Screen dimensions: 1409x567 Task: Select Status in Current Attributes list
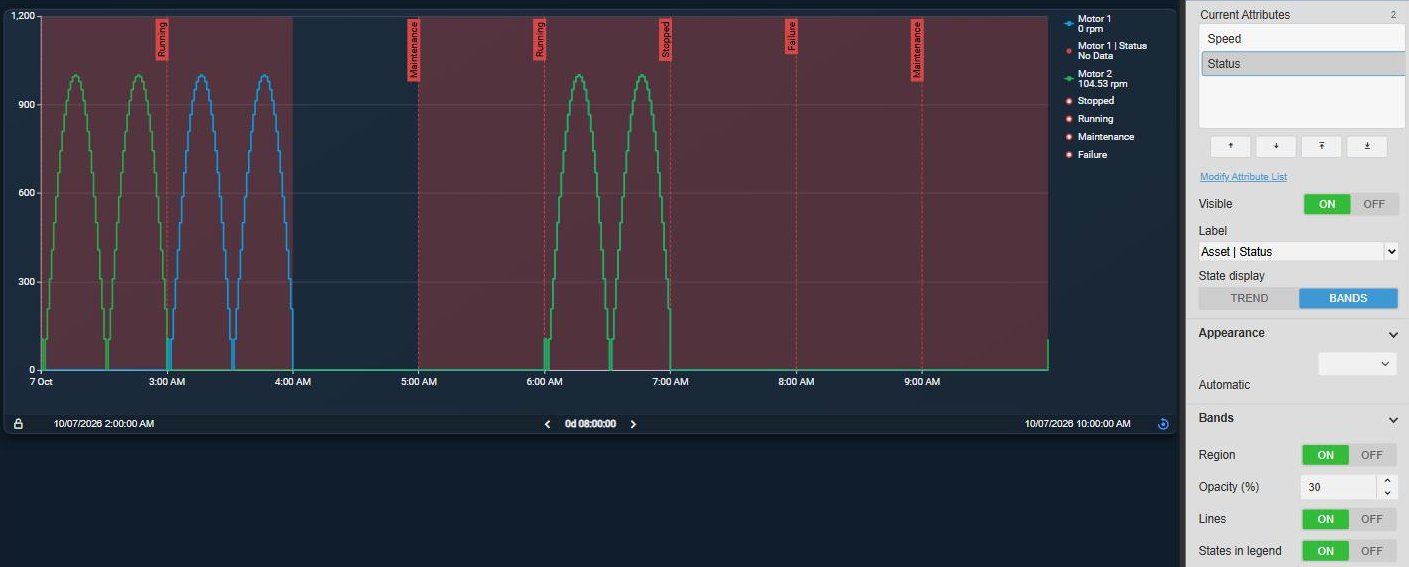(1302, 64)
